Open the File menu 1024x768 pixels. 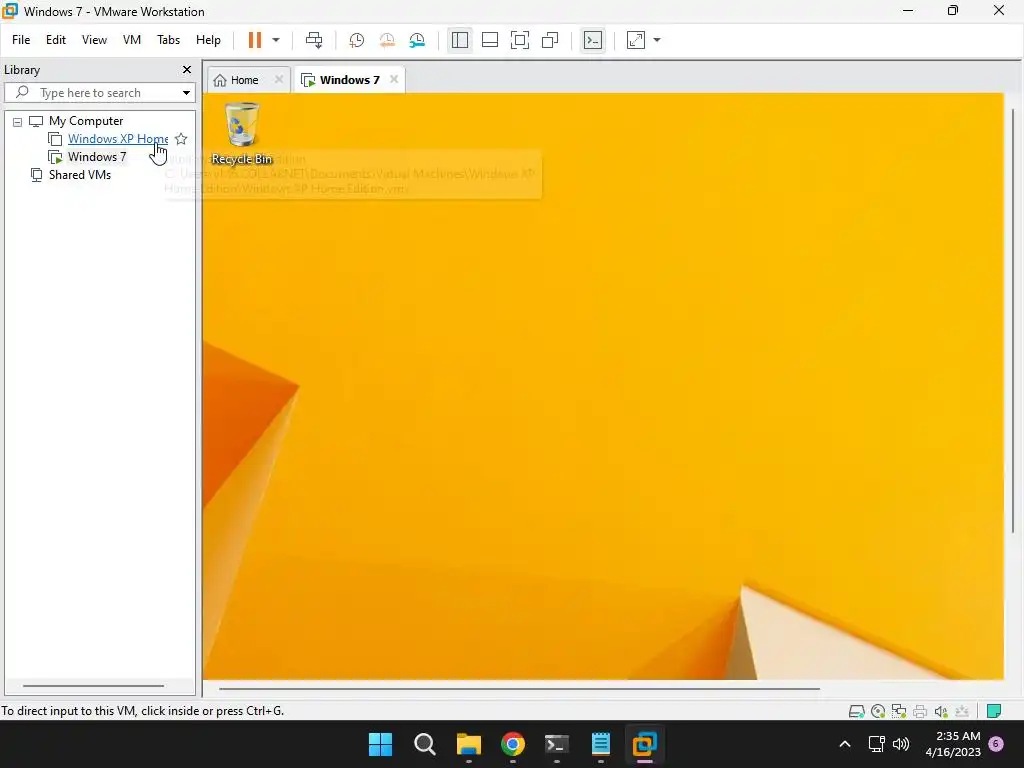point(21,40)
